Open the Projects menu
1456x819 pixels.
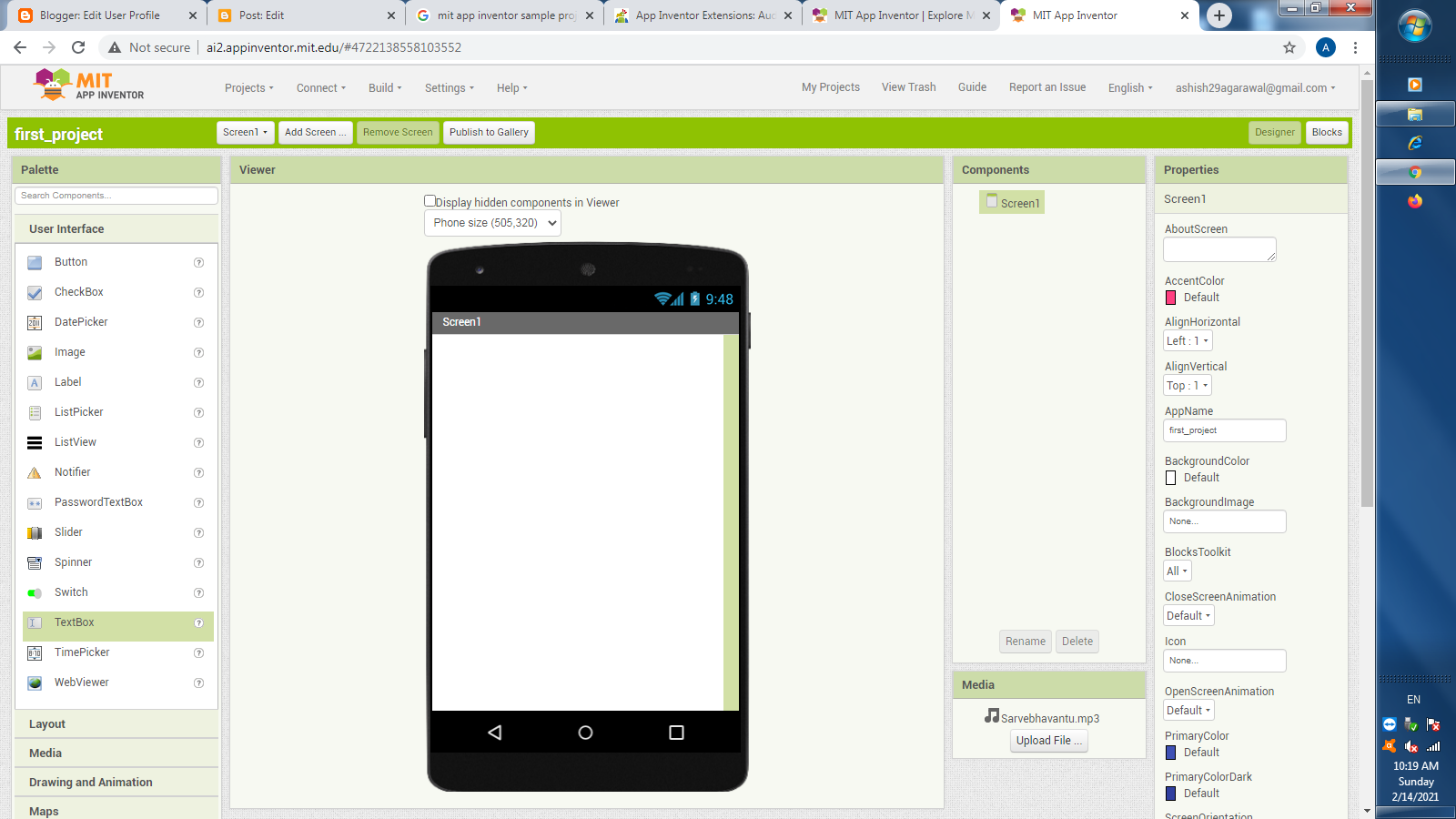pos(248,87)
